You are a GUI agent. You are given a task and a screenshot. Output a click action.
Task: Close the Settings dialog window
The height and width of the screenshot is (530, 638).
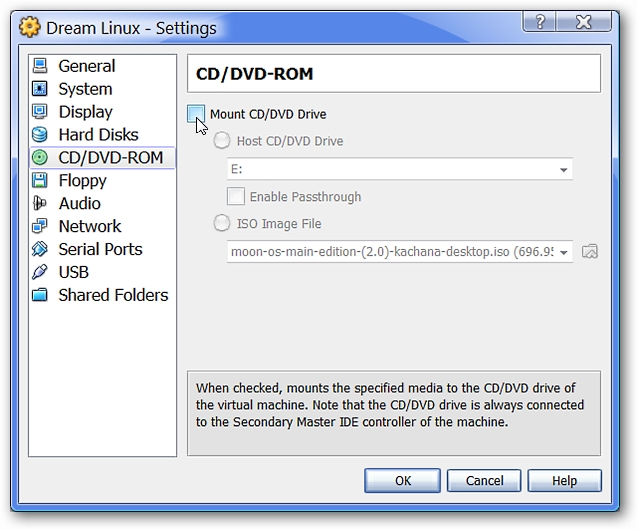coord(584,22)
